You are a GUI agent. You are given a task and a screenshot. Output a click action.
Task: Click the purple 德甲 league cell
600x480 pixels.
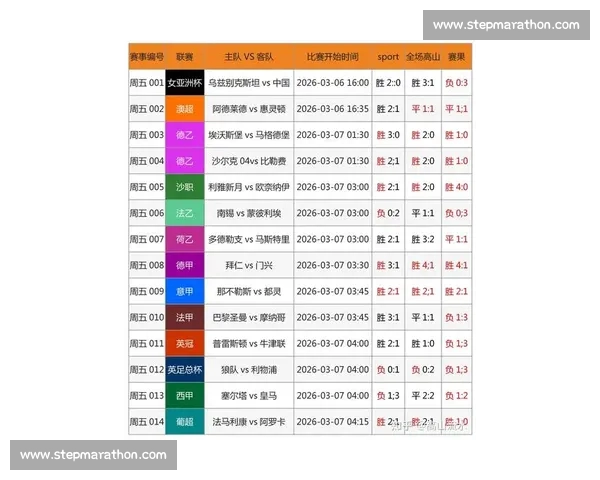185,265
